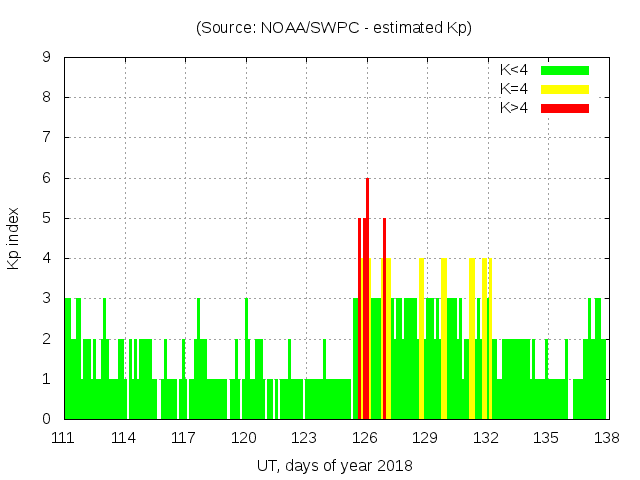Viewport: 640px width, 480px height.
Task: Click the x-axis tick label 111
Action: [x=64, y=437]
